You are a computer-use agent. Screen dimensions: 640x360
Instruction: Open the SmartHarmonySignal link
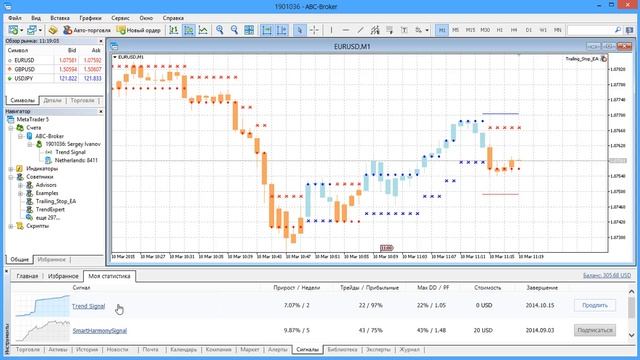(x=100, y=331)
